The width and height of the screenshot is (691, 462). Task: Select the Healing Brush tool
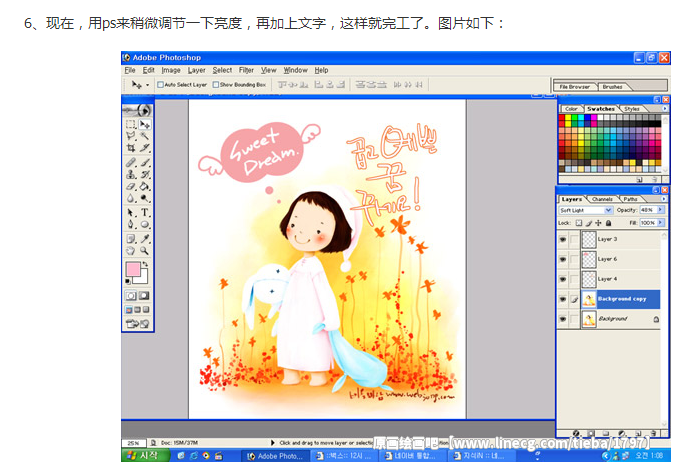[x=131, y=162]
